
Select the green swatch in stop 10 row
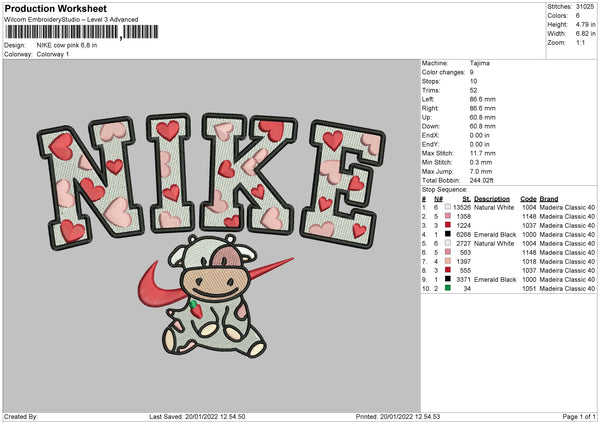click(448, 288)
